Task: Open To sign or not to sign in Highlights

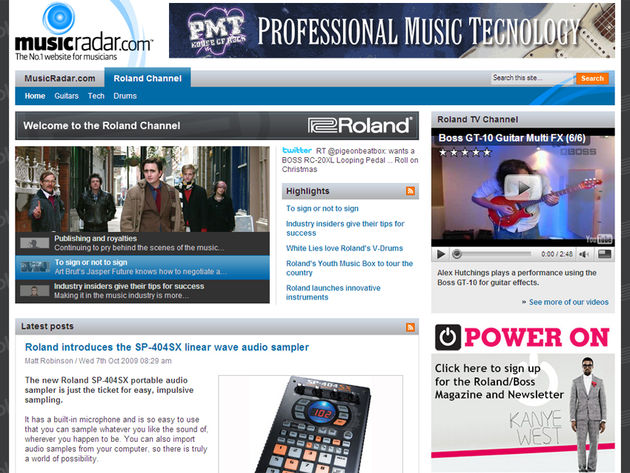Action: (322, 209)
